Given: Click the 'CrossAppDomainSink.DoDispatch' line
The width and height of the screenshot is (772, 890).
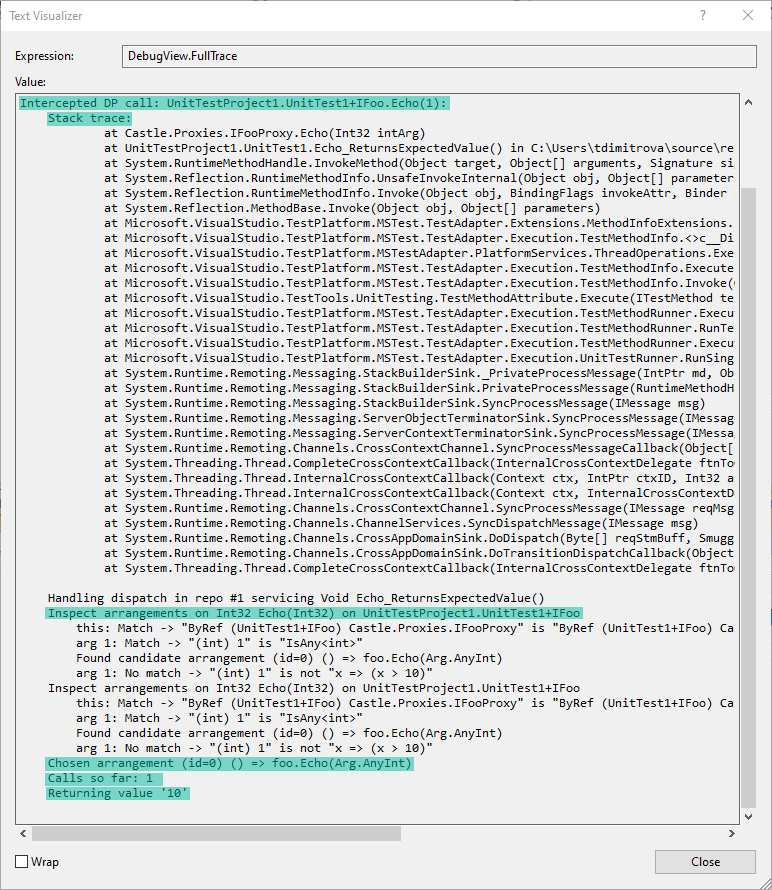Looking at the screenshot, I should (419, 538).
